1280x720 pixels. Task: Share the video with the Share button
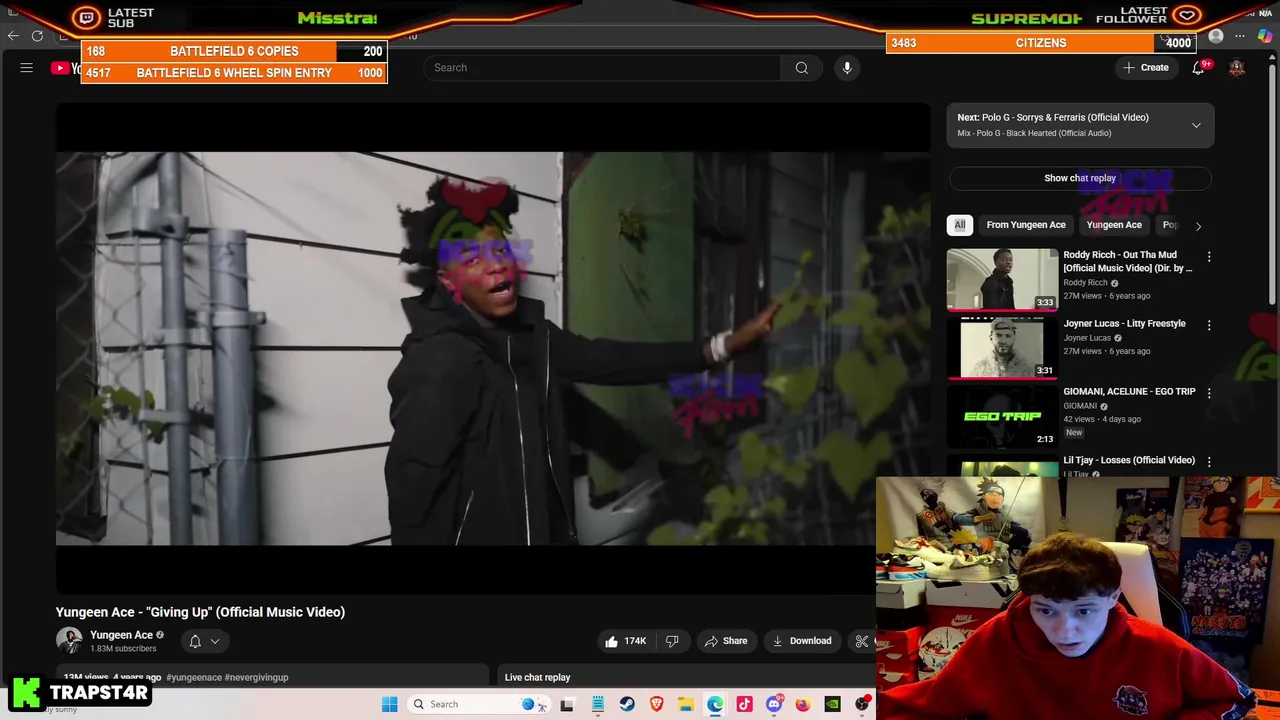726,641
